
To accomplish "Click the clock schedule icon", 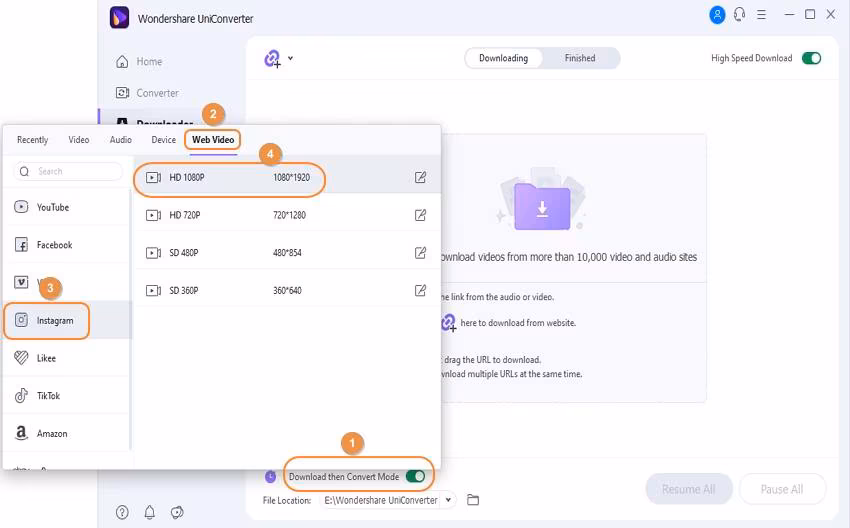I will pyautogui.click(x=270, y=477).
